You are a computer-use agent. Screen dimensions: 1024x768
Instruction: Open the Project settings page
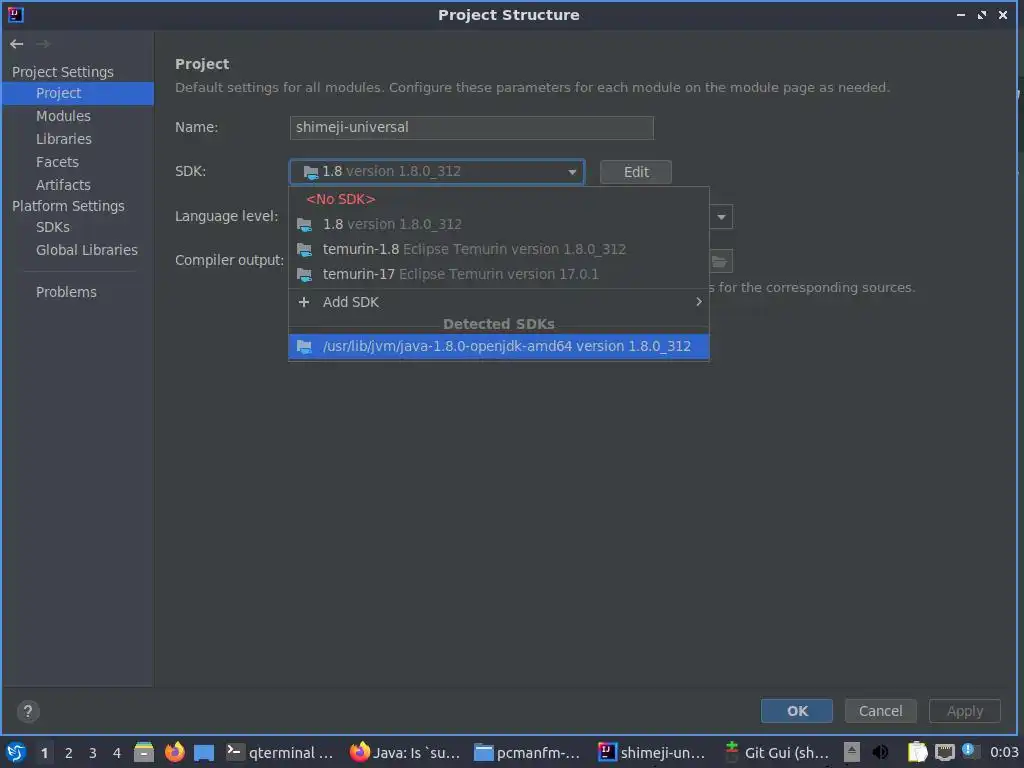tap(78, 93)
